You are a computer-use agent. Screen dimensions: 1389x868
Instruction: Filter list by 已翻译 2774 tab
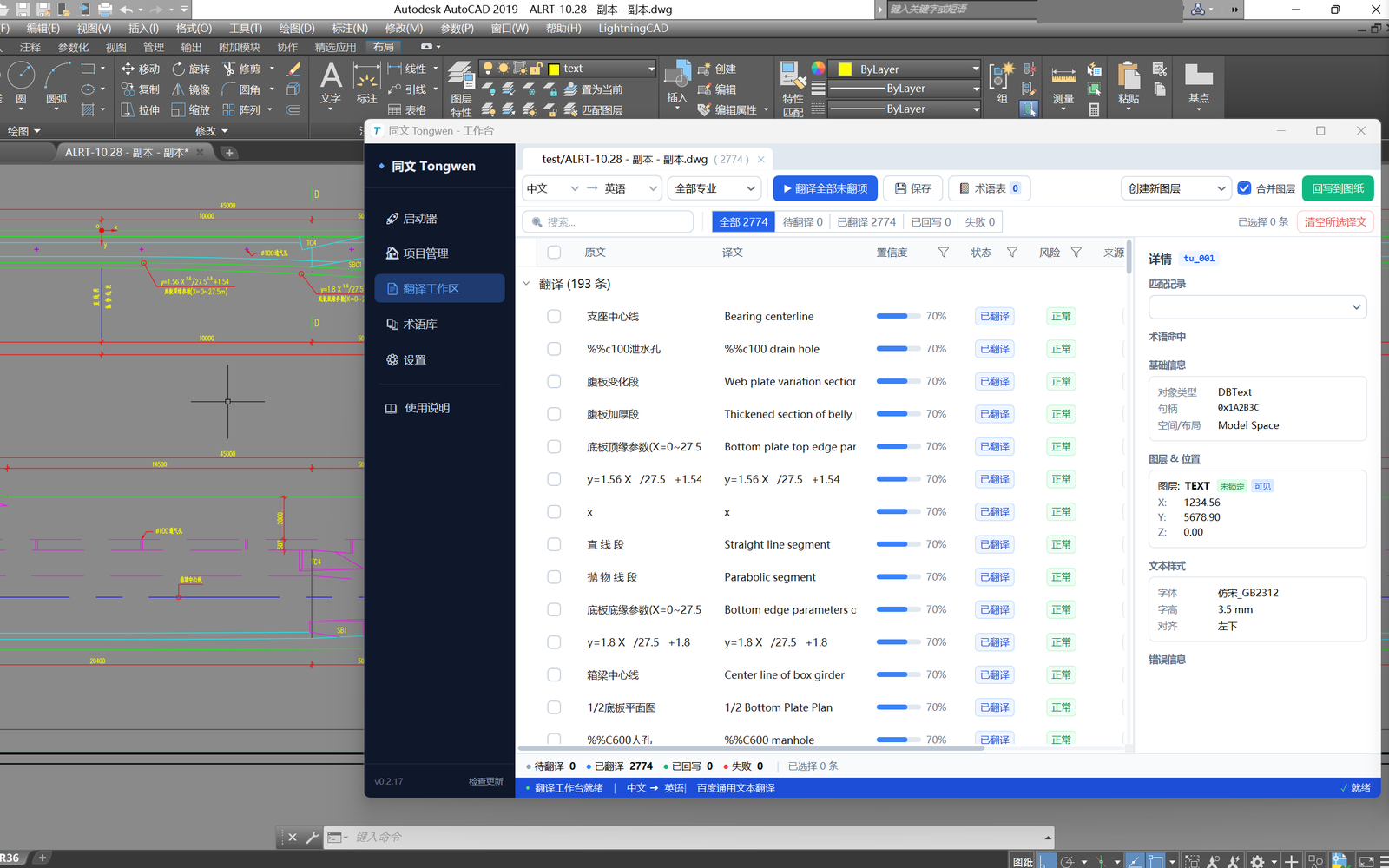coord(866,222)
